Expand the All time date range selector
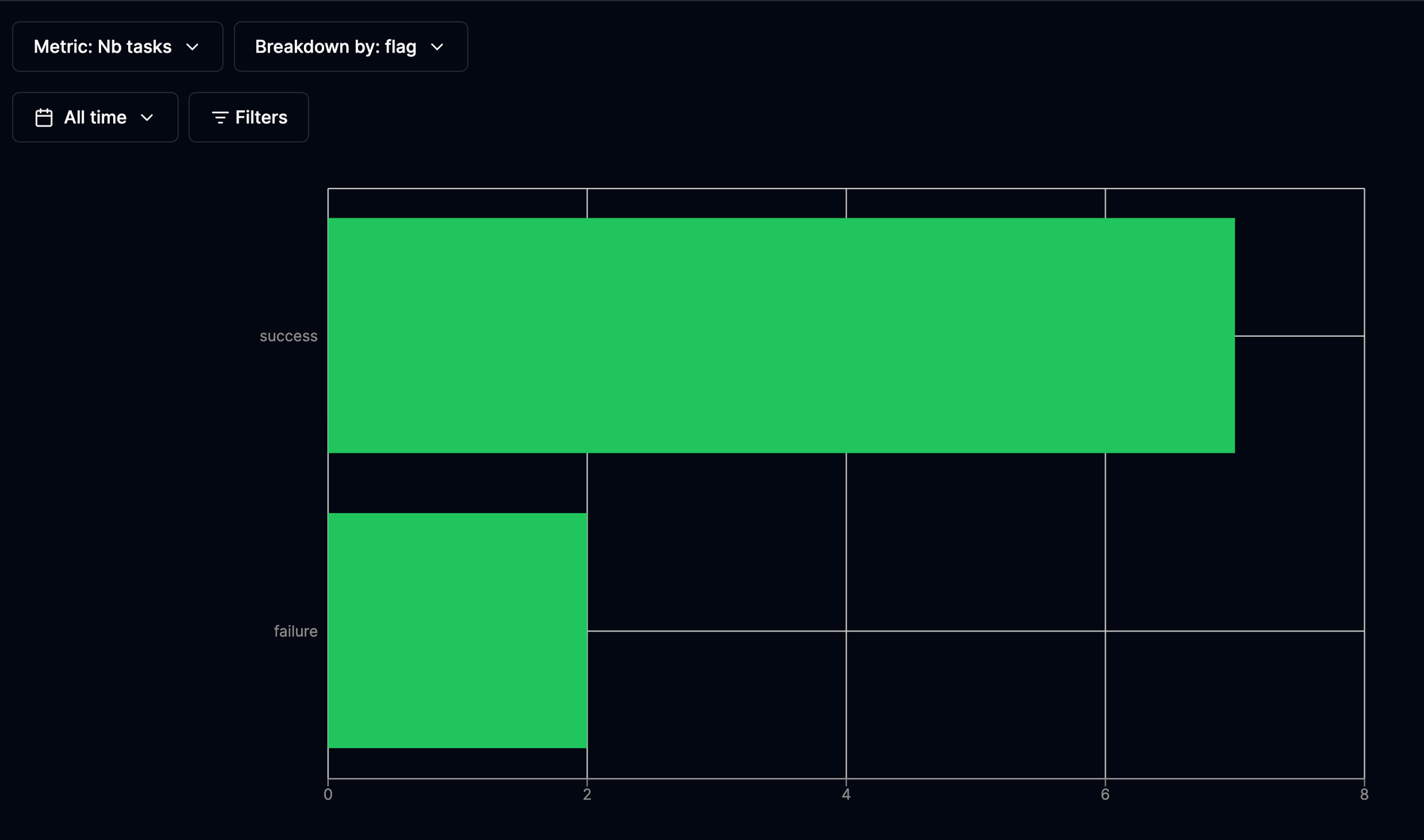 (x=95, y=117)
